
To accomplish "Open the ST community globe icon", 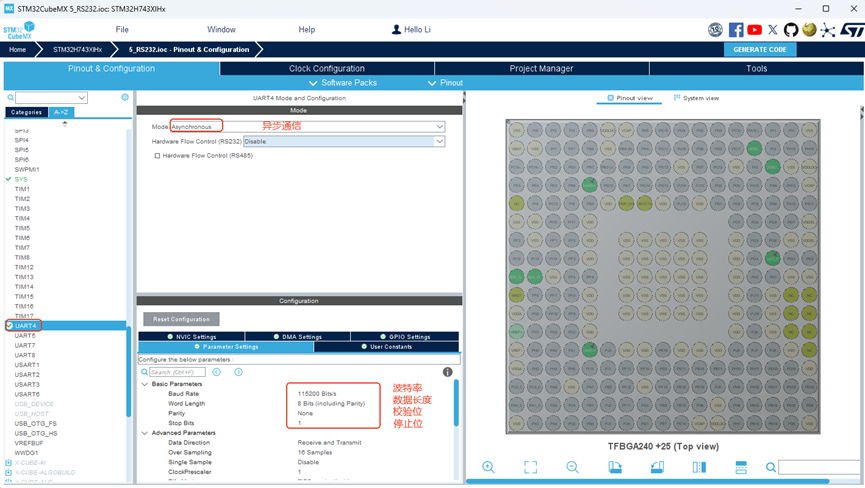I will [x=809, y=29].
